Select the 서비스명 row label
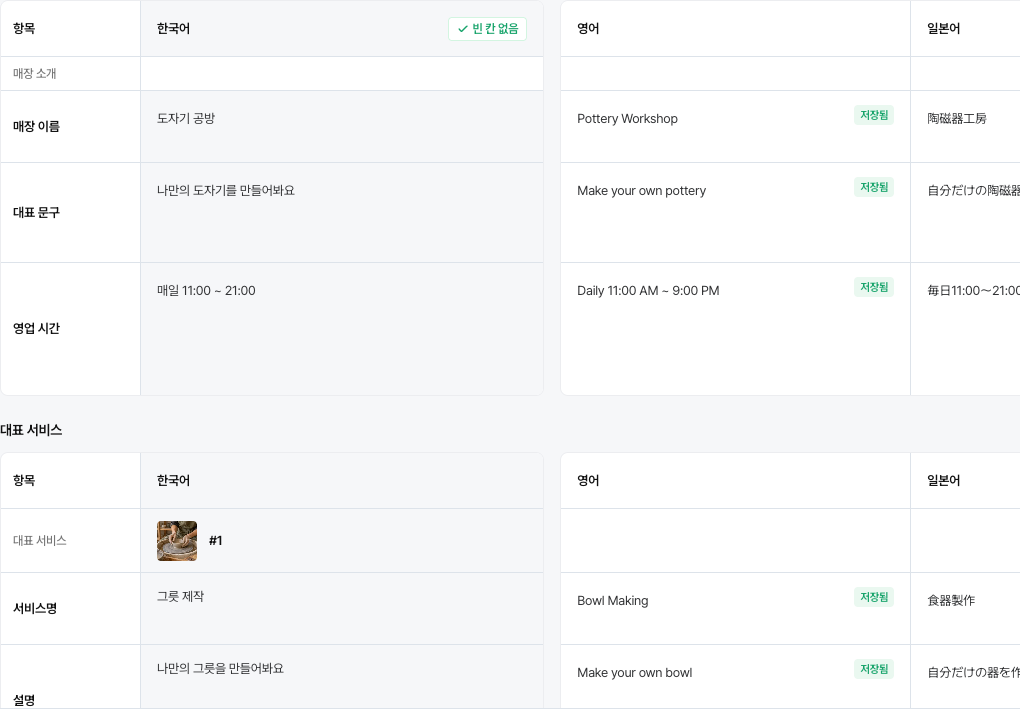The width and height of the screenshot is (1020, 710). coord(35,608)
